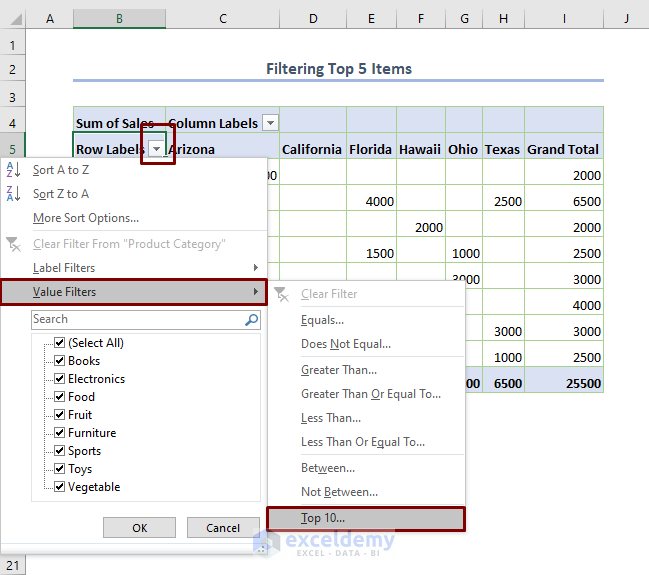Image resolution: width=649 pixels, height=575 pixels.
Task: Select Greater Than... filter
Action: coord(367,370)
